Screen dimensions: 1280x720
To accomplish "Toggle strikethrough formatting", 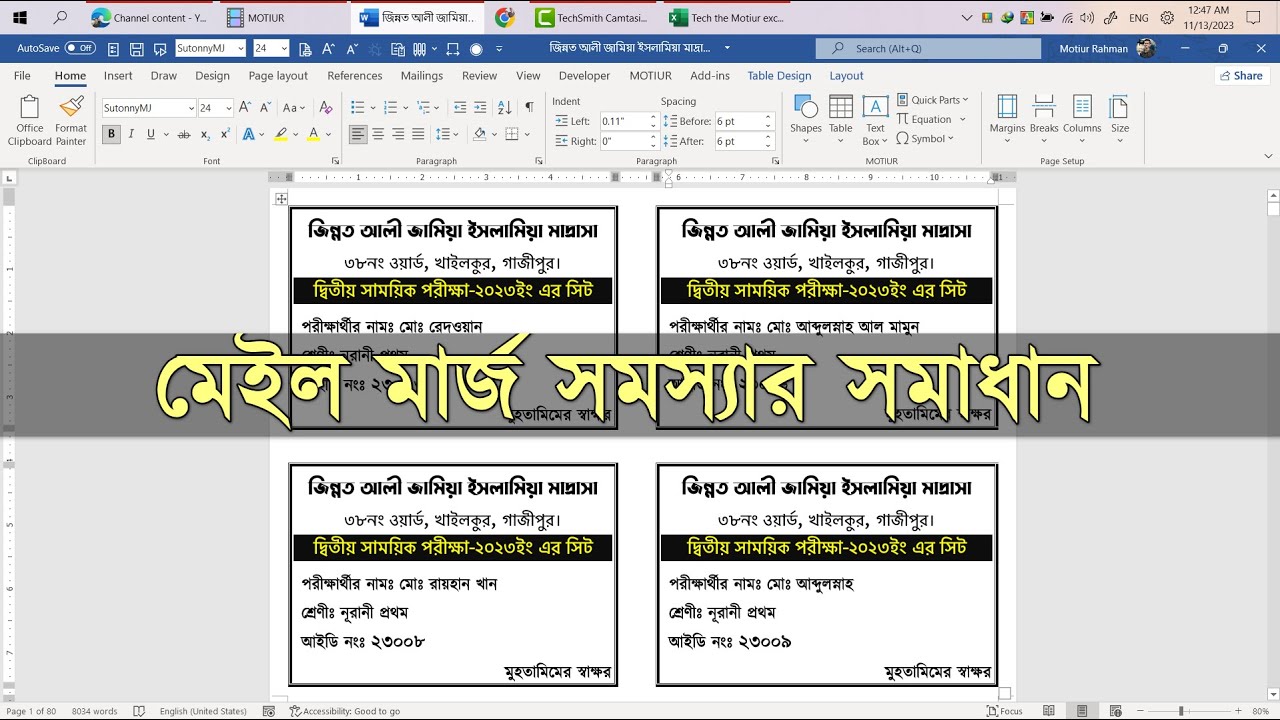I will (x=184, y=134).
